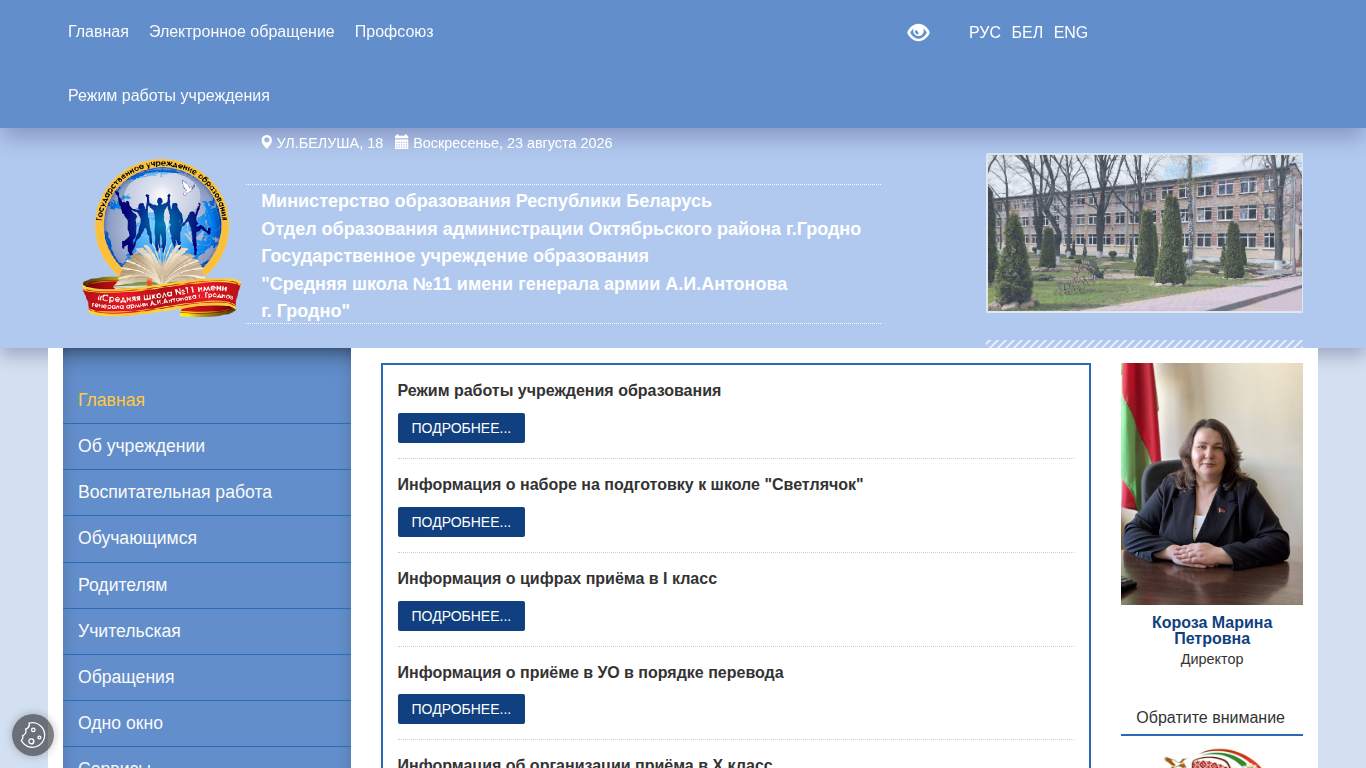This screenshot has width=1366, height=768.
Task: Toggle the visually impaired eye icon
Action: [918, 32]
